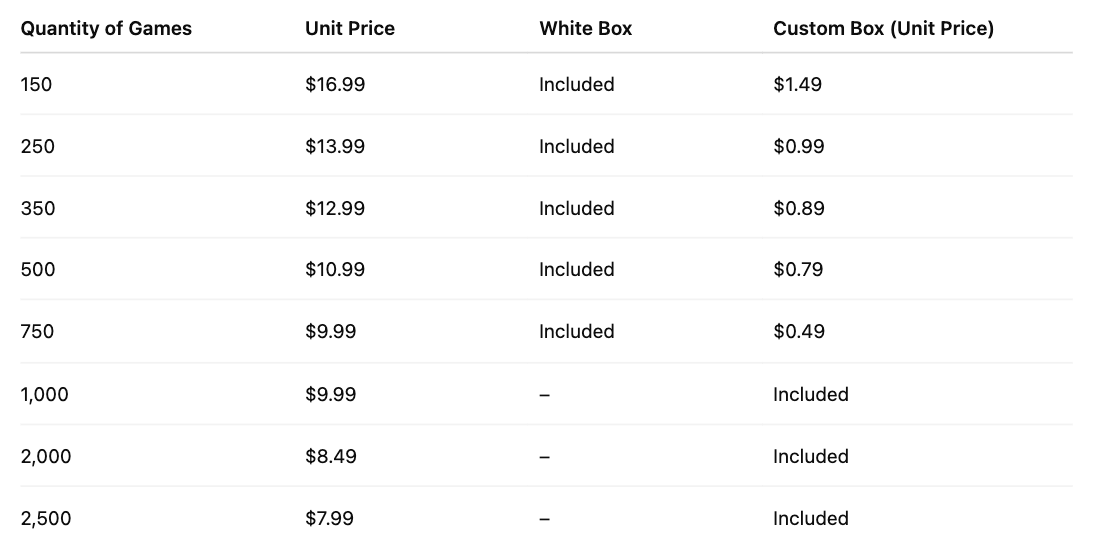Click the $0.49 custom box price
The image size is (1120, 555).
point(798,332)
